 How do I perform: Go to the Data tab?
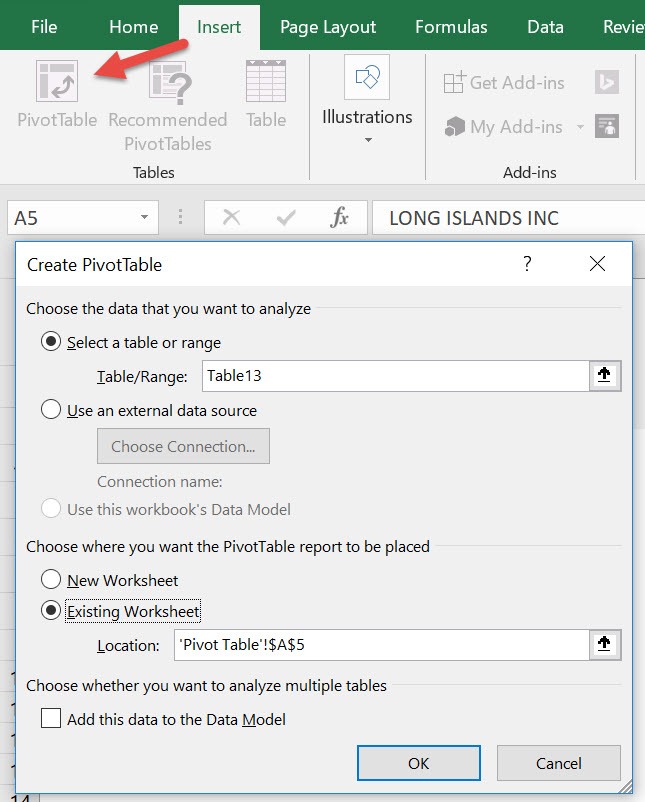(x=545, y=27)
